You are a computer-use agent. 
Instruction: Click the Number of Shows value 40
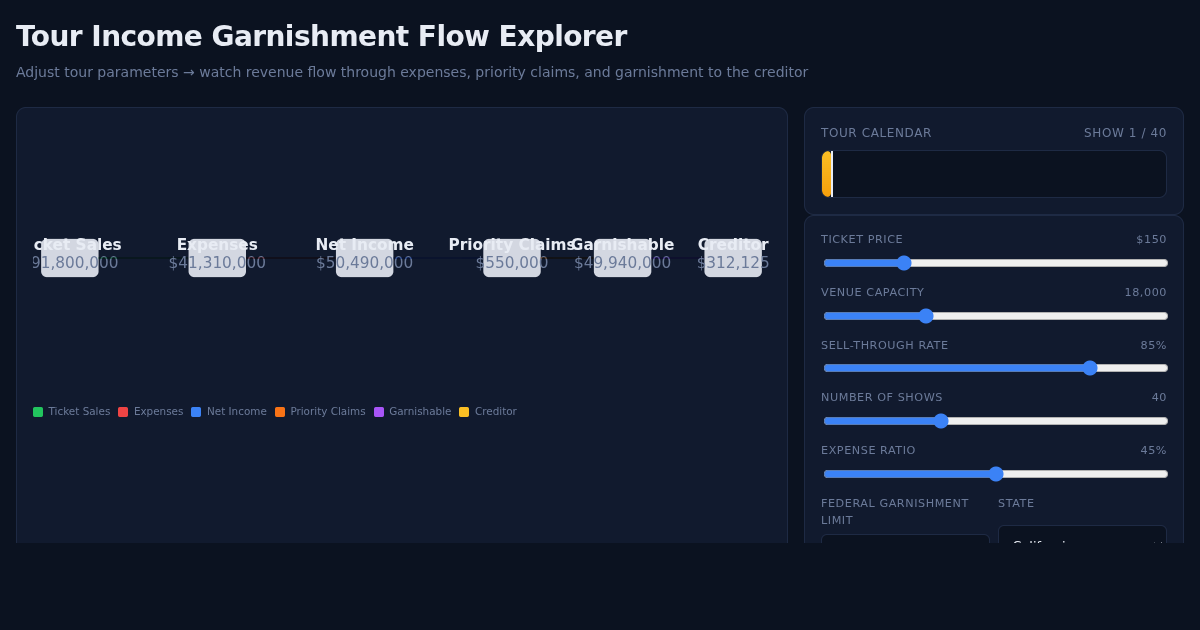[x=1159, y=398]
